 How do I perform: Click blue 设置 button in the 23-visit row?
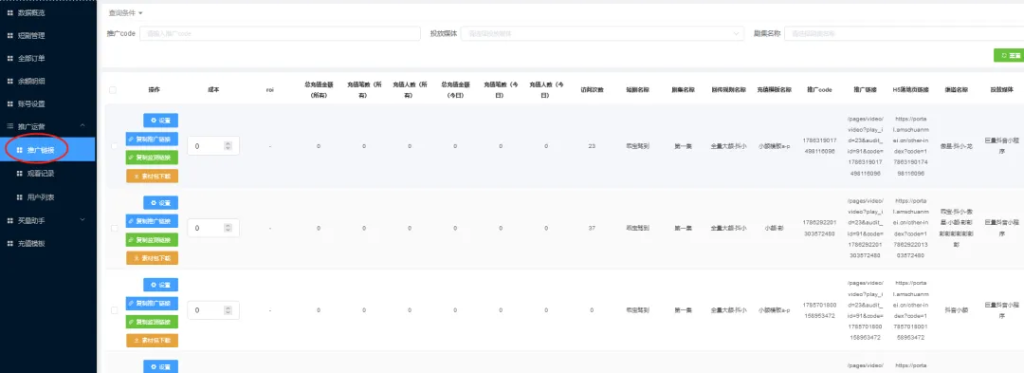(161, 120)
